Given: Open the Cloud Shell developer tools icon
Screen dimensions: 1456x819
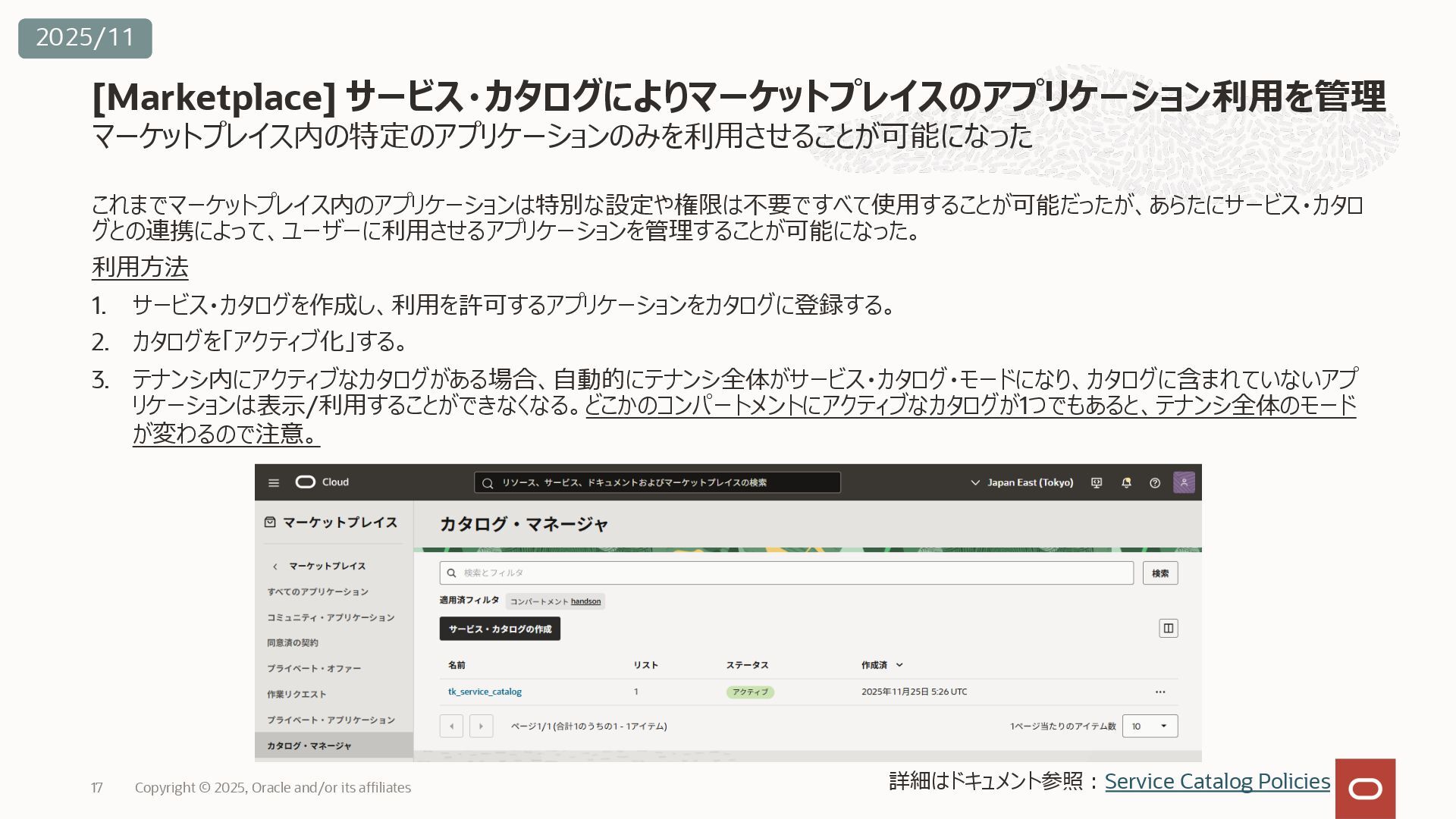Looking at the screenshot, I should tap(1097, 483).
